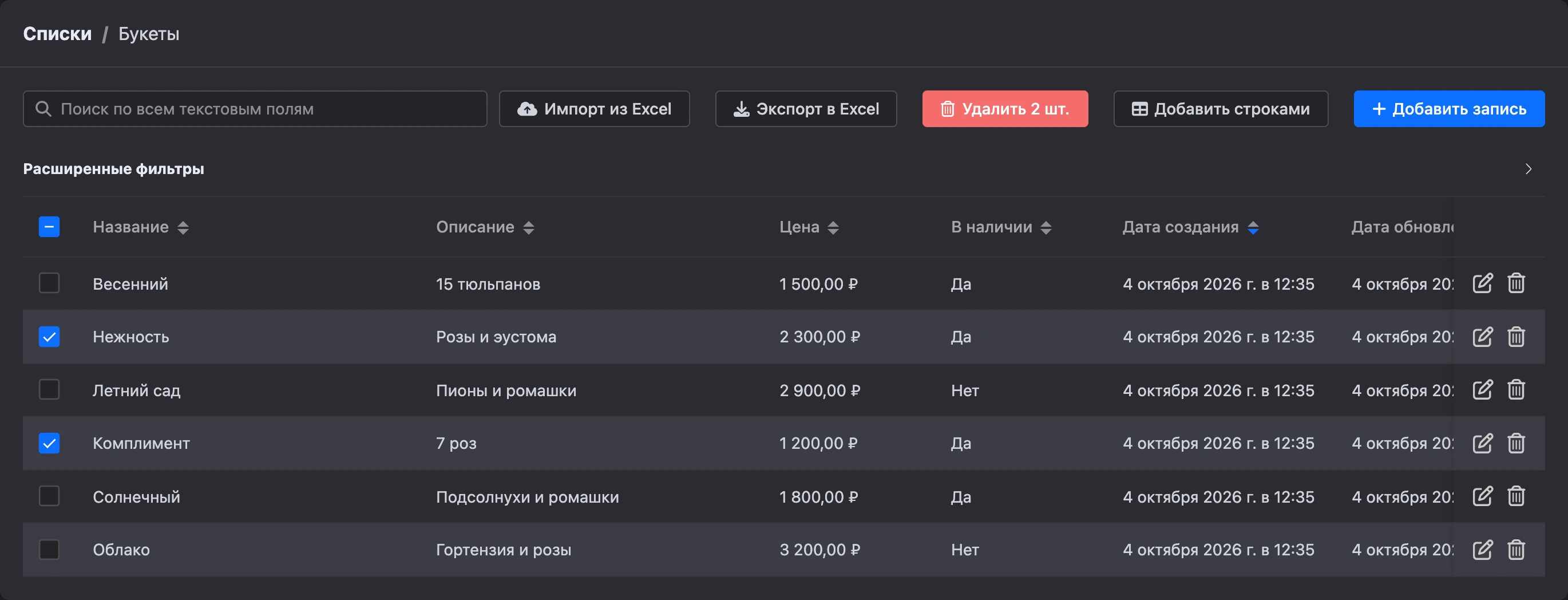1568x600 pixels.
Task: Edit the Весенний row with pencil icon
Action: pos(1482,283)
